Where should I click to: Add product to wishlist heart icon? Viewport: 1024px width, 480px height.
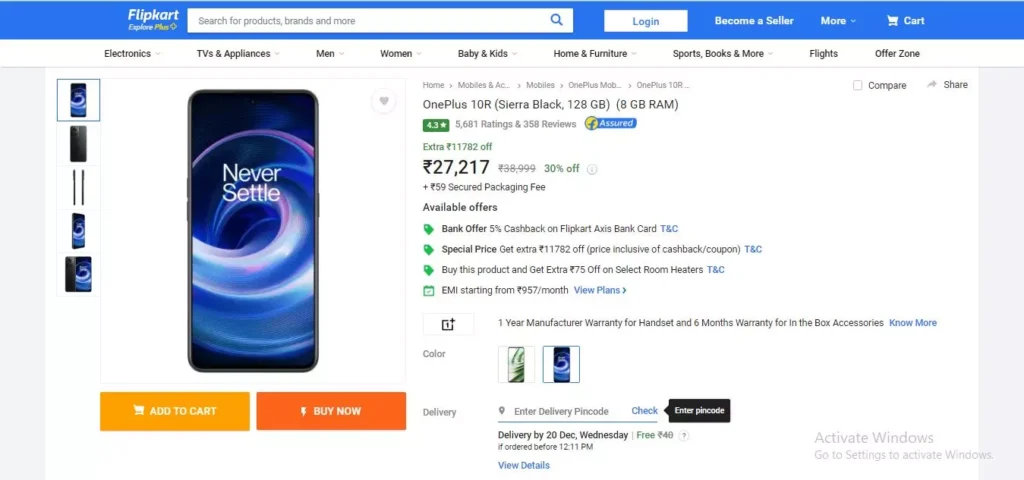point(384,101)
